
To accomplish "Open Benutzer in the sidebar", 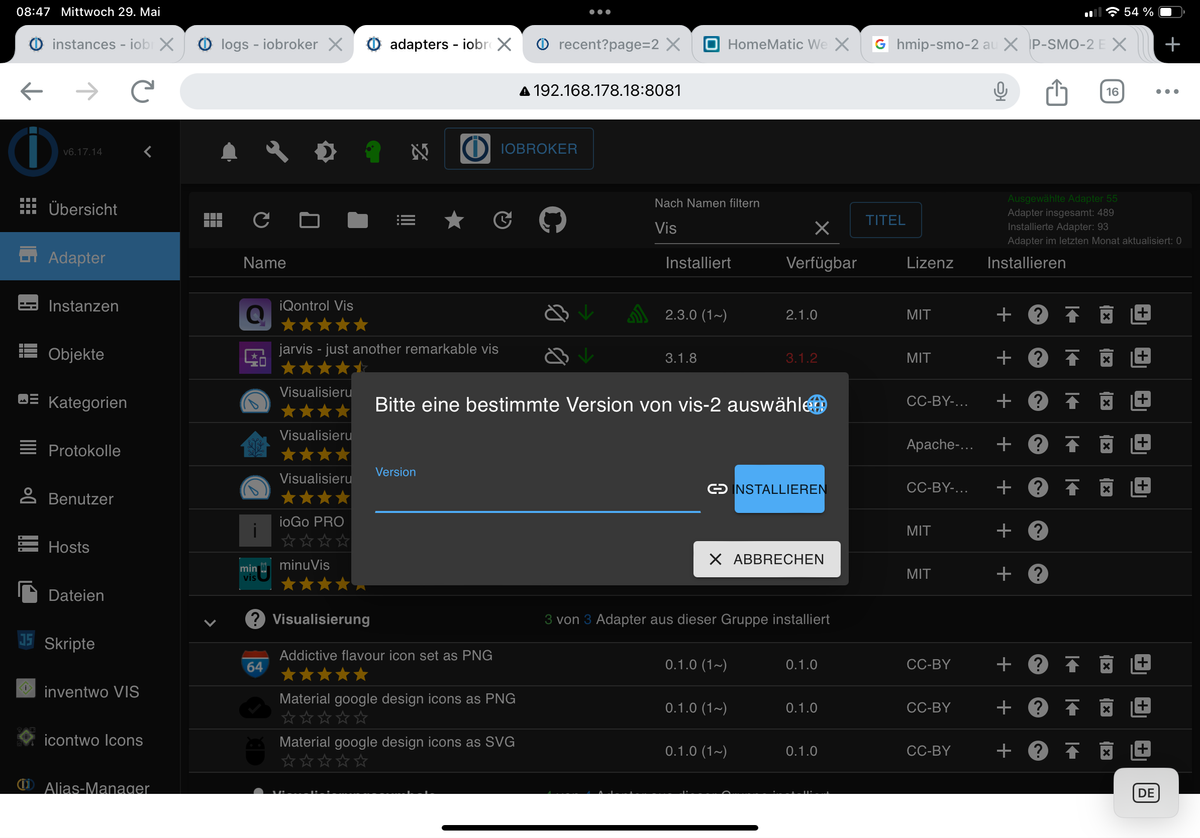I will [x=90, y=498].
